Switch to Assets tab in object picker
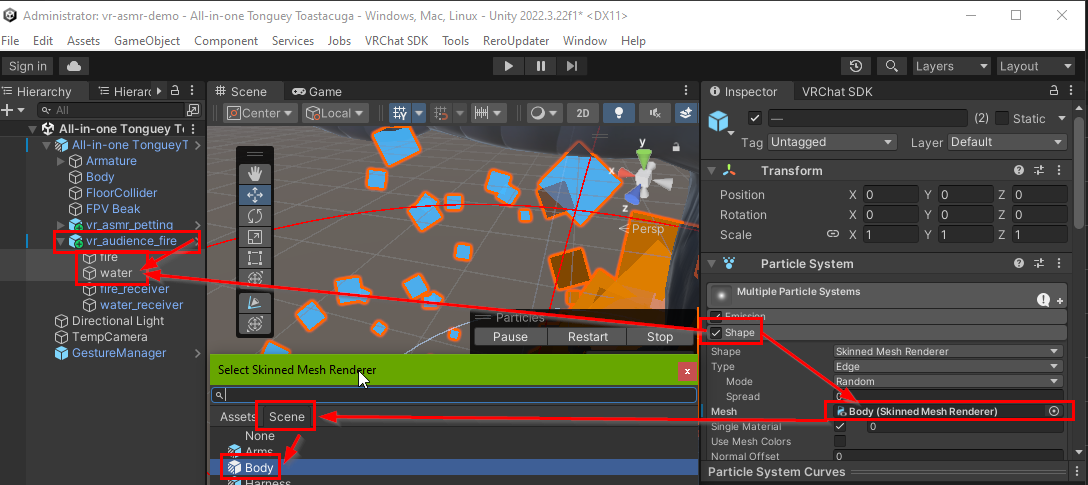Viewport: 1088px width, 485px height. coord(238,416)
